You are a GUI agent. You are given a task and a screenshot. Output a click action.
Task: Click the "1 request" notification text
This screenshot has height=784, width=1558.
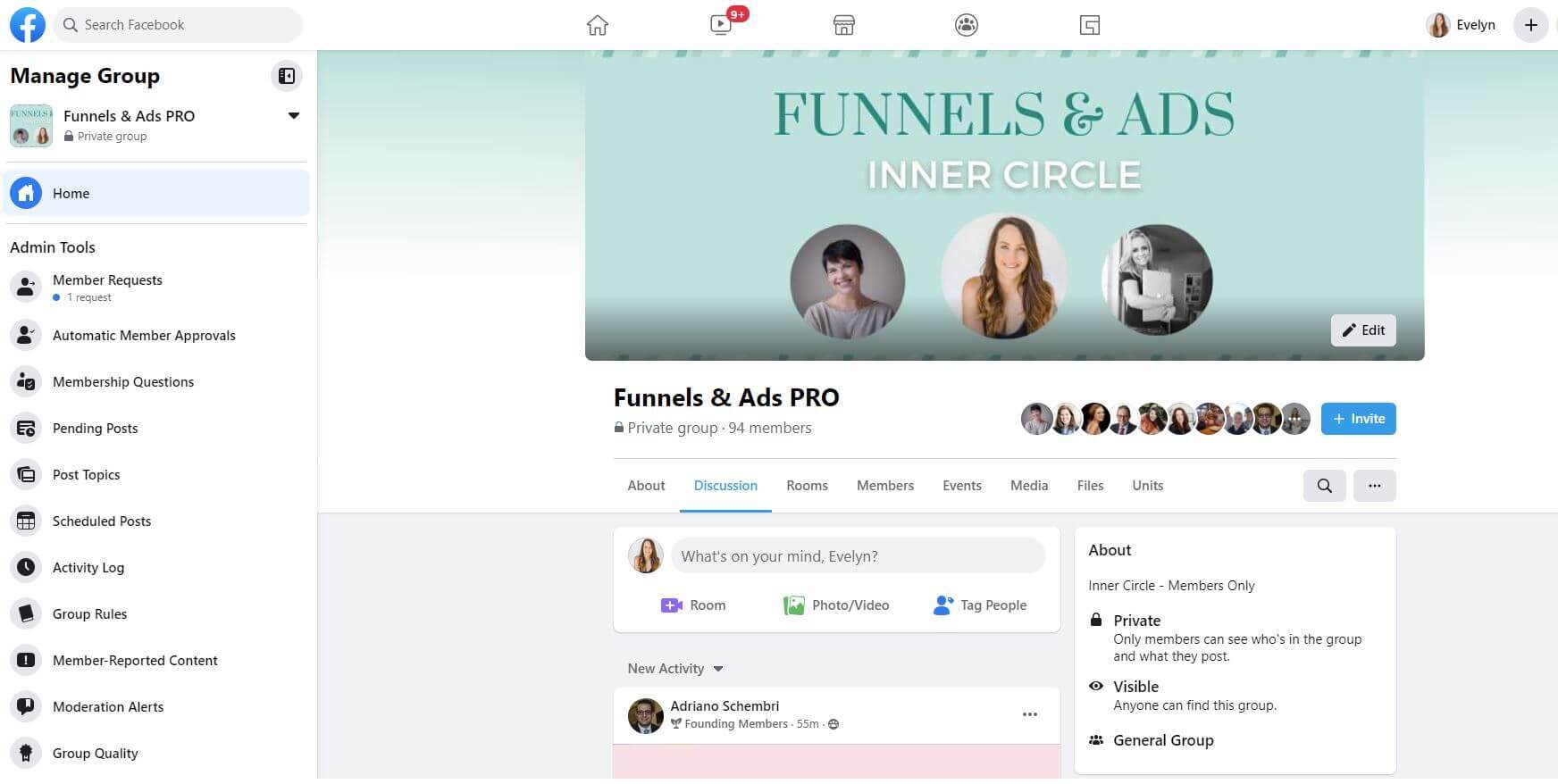[x=89, y=297]
